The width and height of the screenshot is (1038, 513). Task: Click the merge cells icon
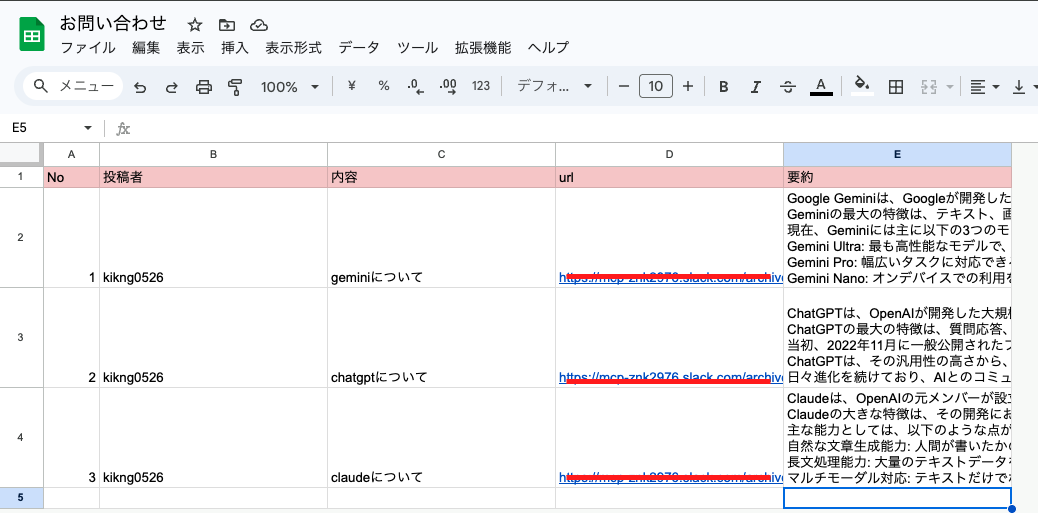928,87
